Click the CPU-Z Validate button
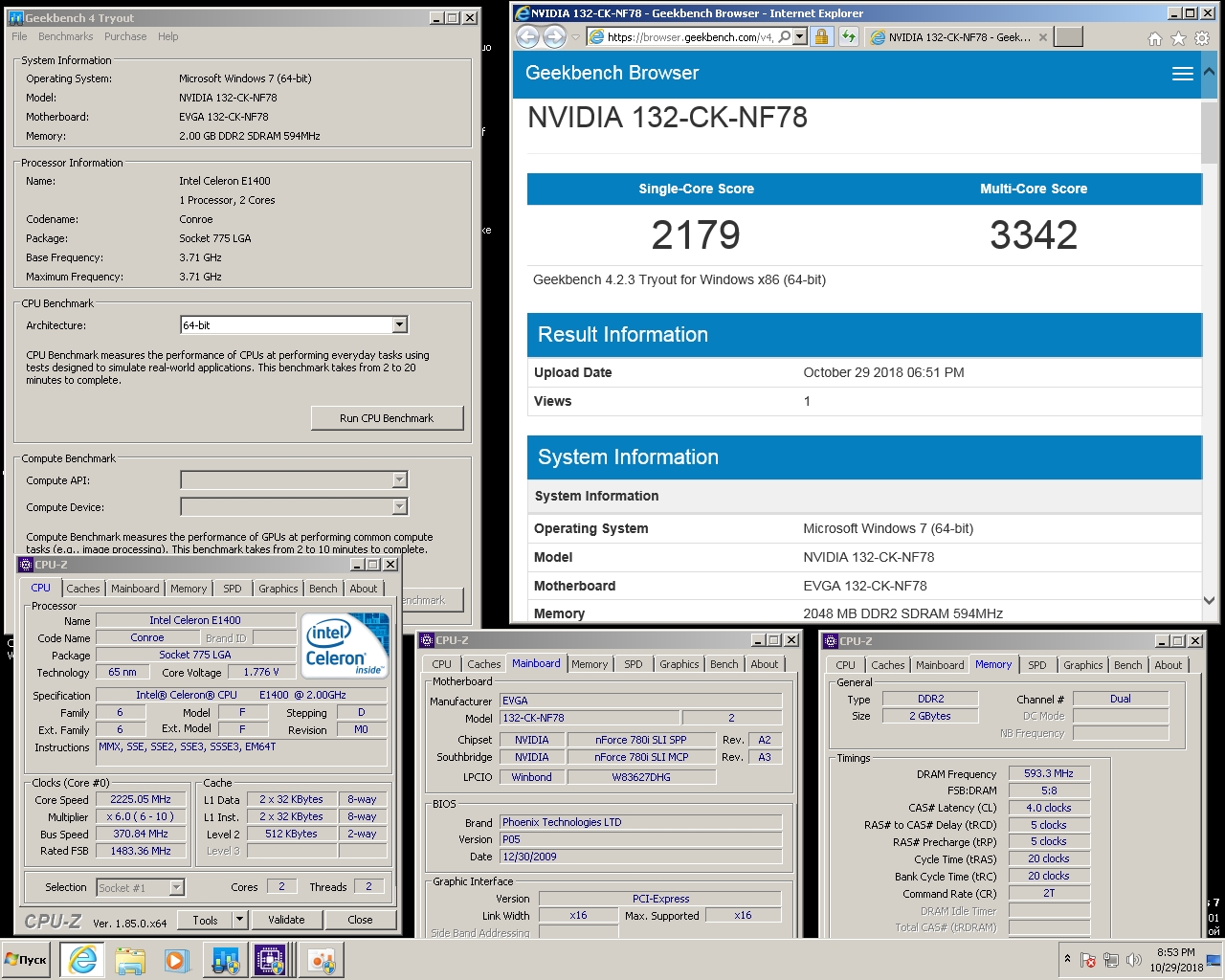 click(286, 920)
